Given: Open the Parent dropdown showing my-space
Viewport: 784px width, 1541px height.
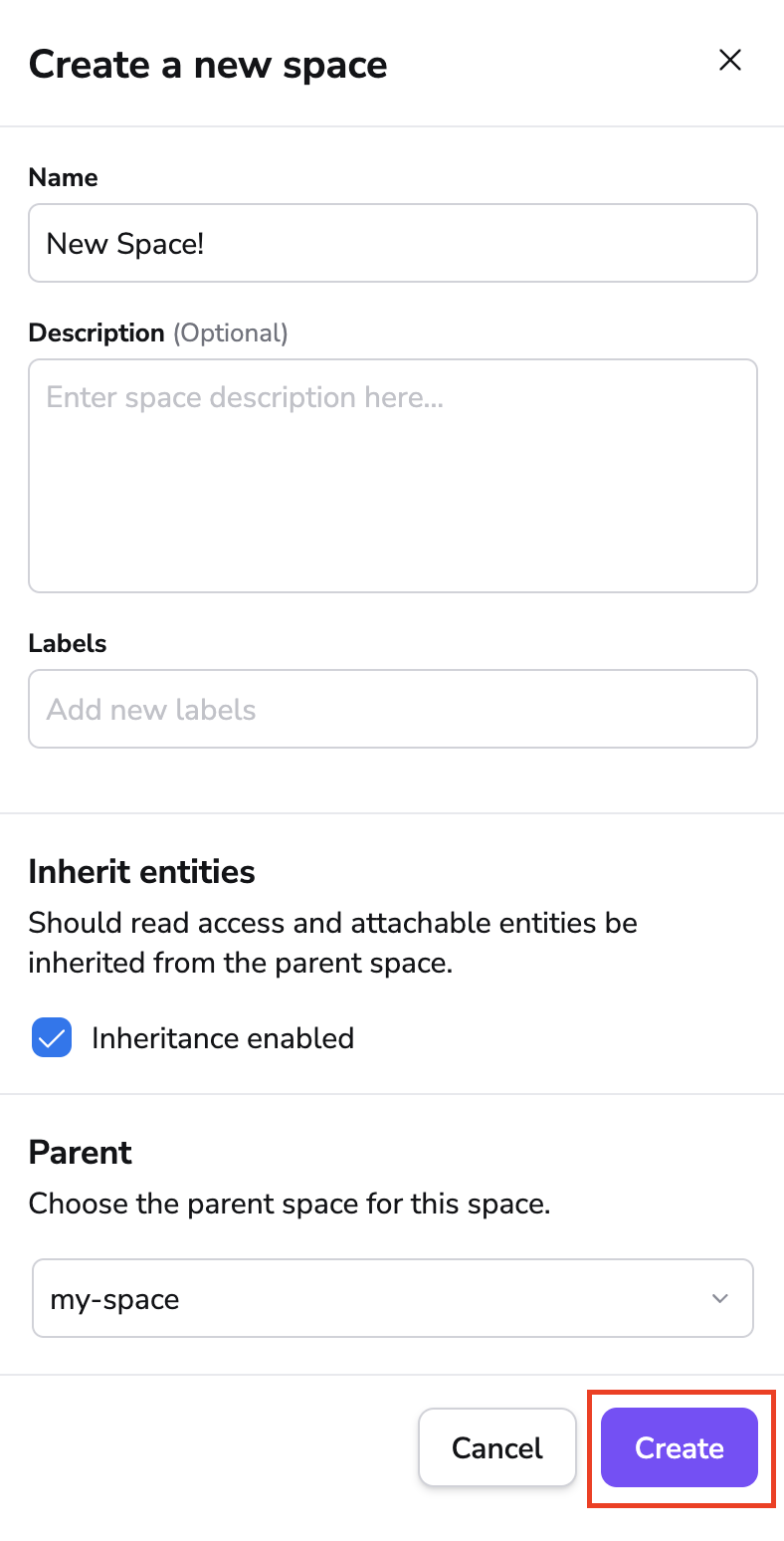Looking at the screenshot, I should pyautogui.click(x=392, y=1298).
